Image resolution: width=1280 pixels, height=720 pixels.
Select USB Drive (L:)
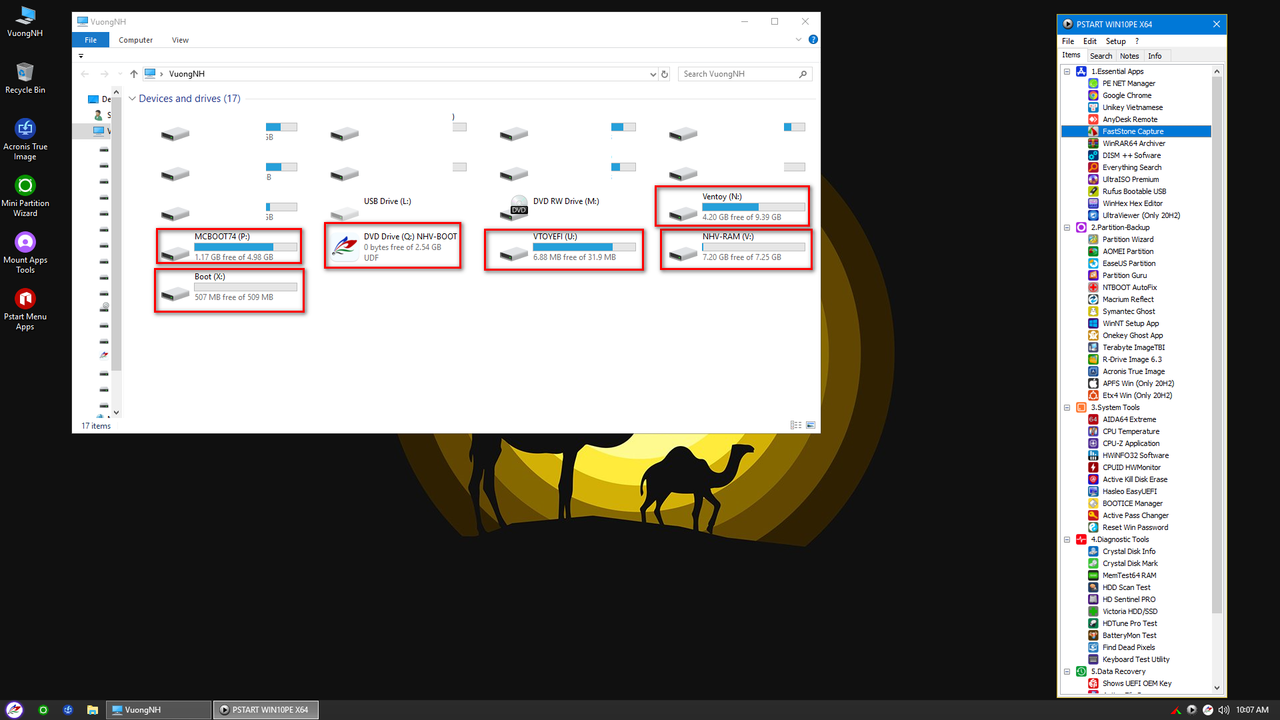pos(372,207)
